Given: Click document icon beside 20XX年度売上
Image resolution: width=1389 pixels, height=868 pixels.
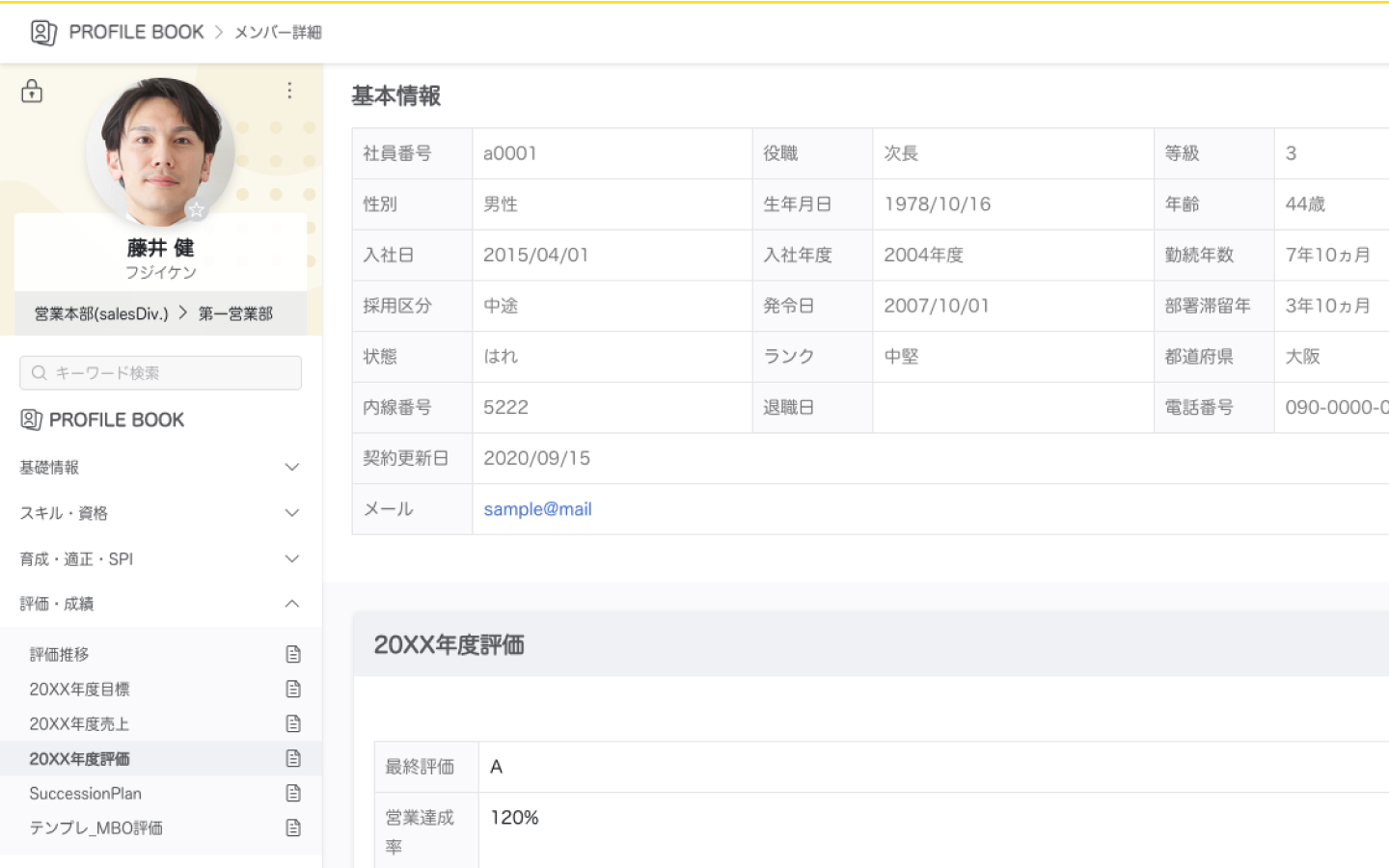Looking at the screenshot, I should pos(293,724).
